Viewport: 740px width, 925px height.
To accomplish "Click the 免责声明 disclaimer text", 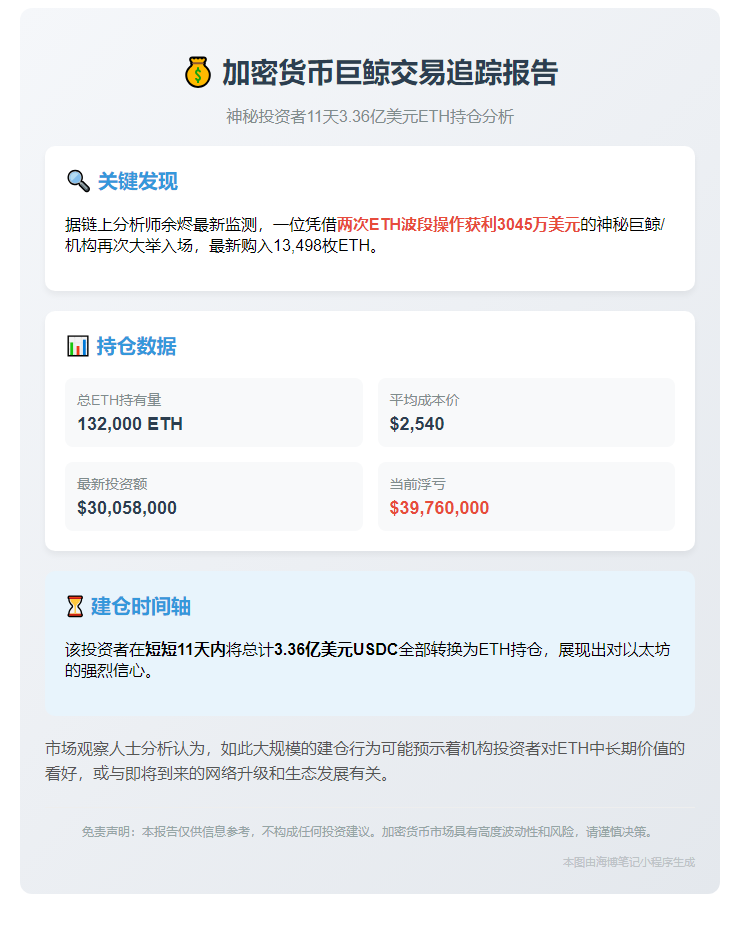I will (x=369, y=832).
